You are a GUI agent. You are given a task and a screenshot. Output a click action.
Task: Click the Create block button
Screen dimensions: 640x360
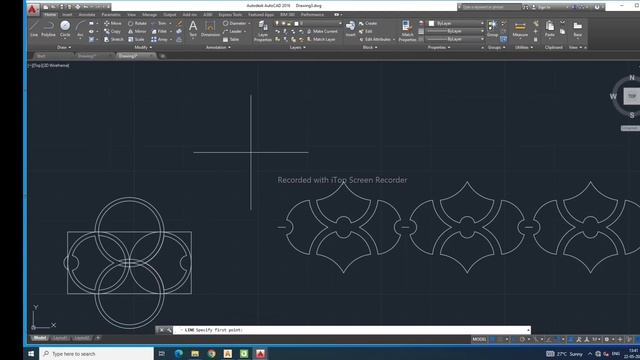point(368,24)
